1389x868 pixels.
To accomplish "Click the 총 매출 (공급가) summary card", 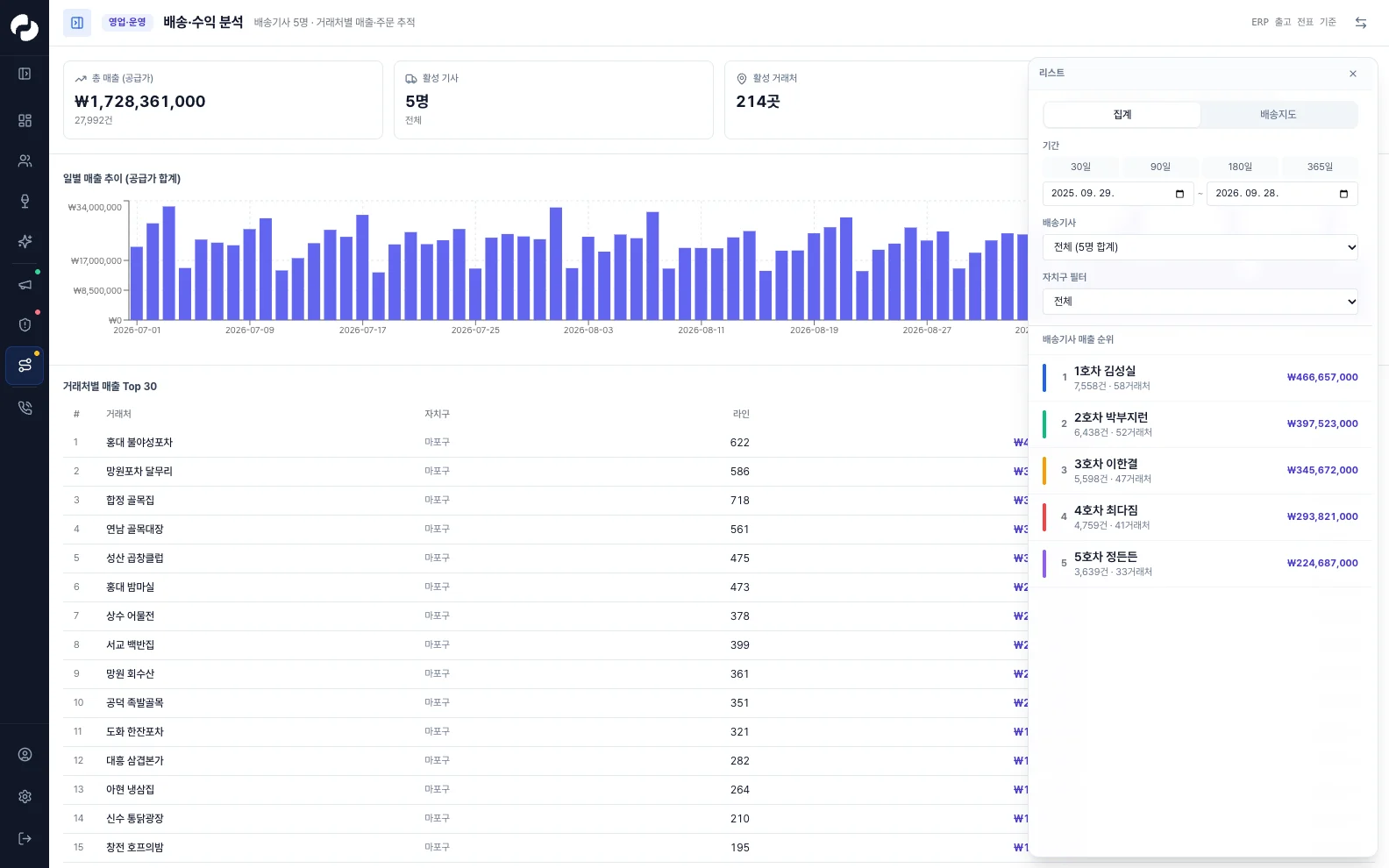I will click(x=223, y=100).
